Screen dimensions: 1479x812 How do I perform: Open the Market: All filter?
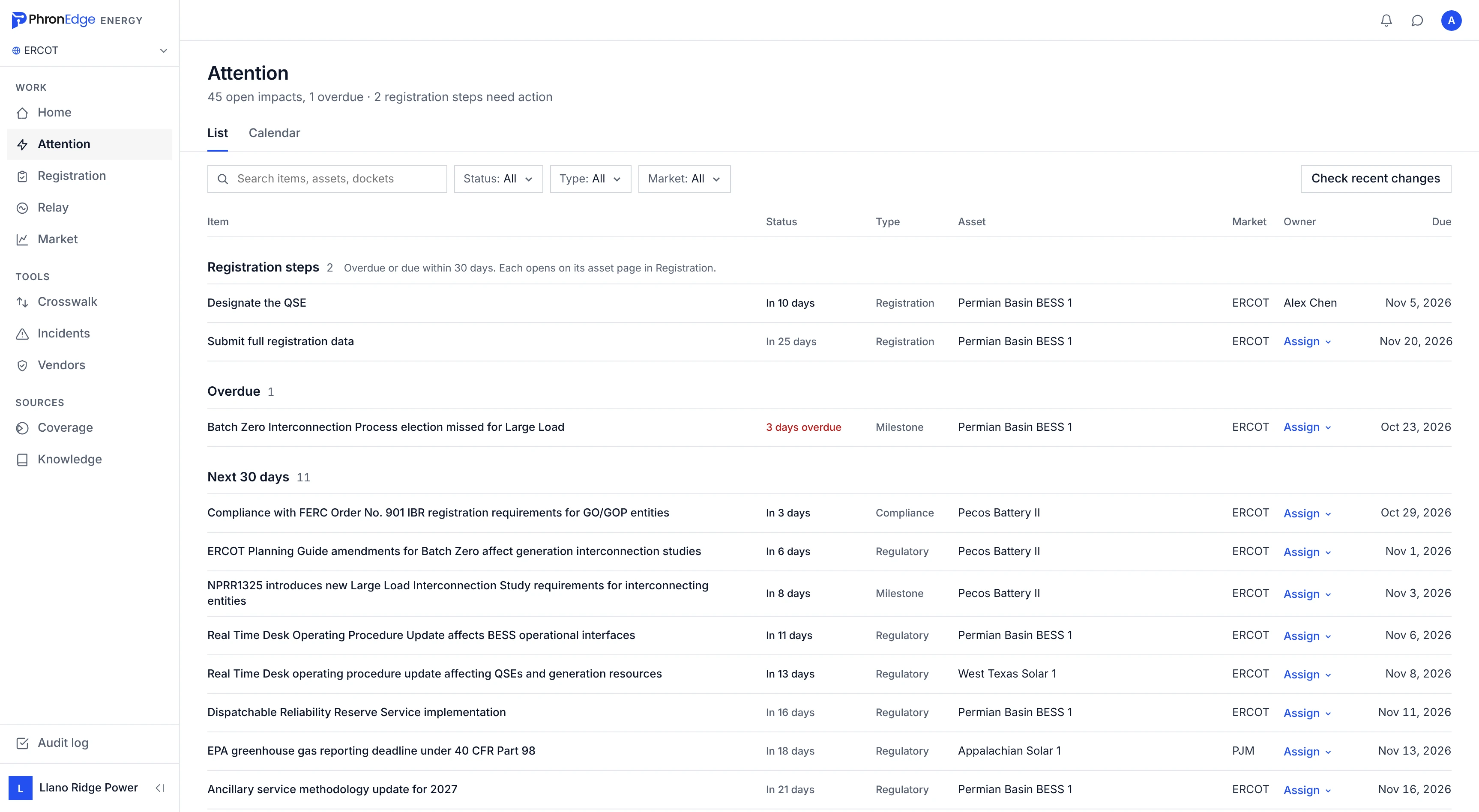coord(684,179)
